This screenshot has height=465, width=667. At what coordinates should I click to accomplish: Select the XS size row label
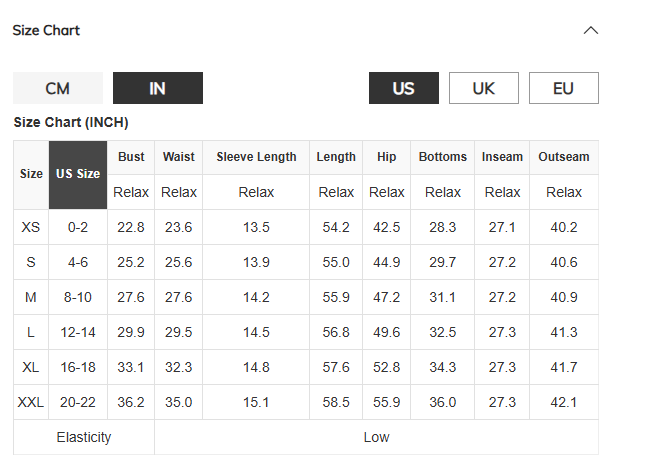coord(31,227)
